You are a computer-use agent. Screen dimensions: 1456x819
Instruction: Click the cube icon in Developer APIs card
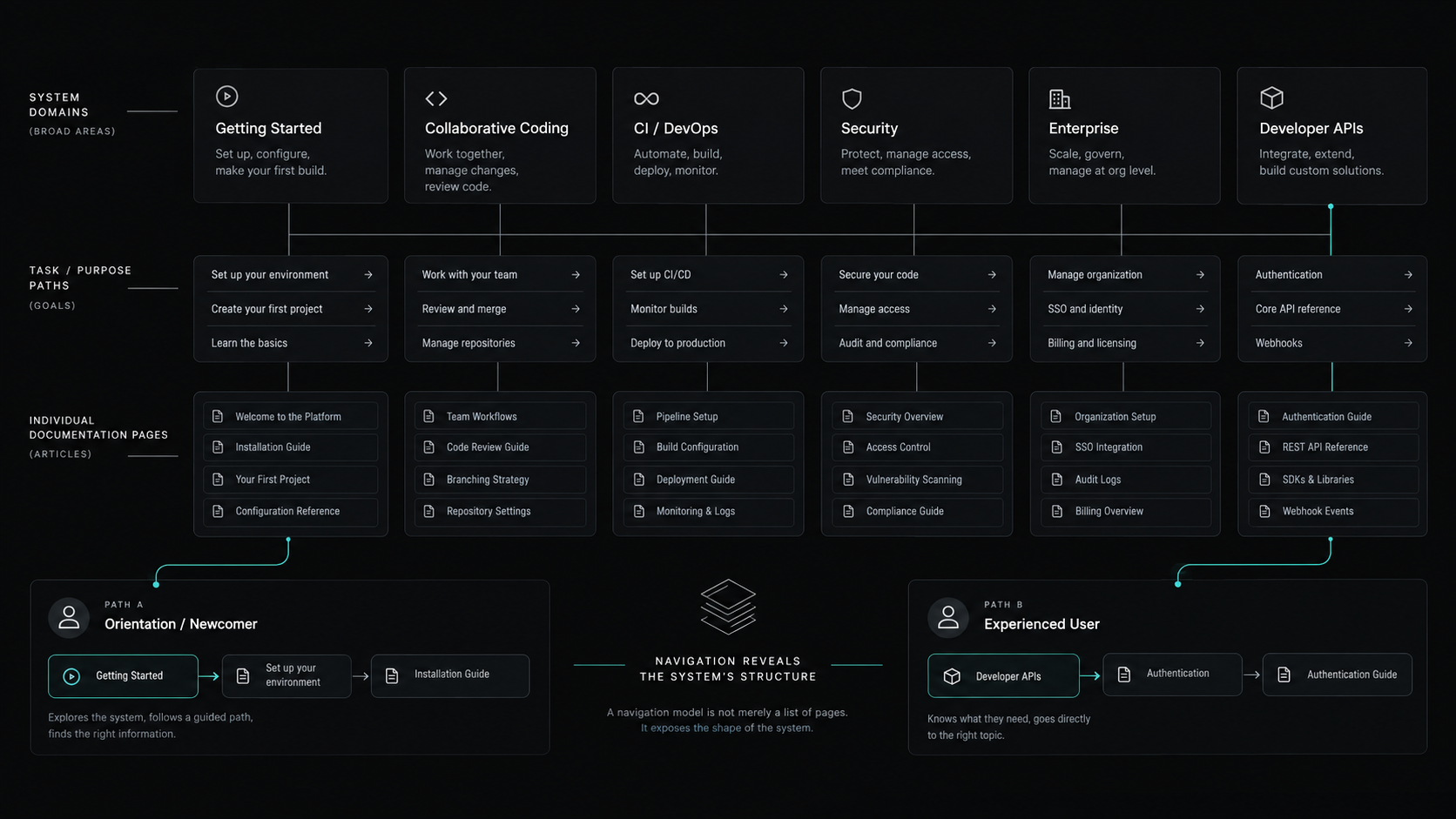1271,97
